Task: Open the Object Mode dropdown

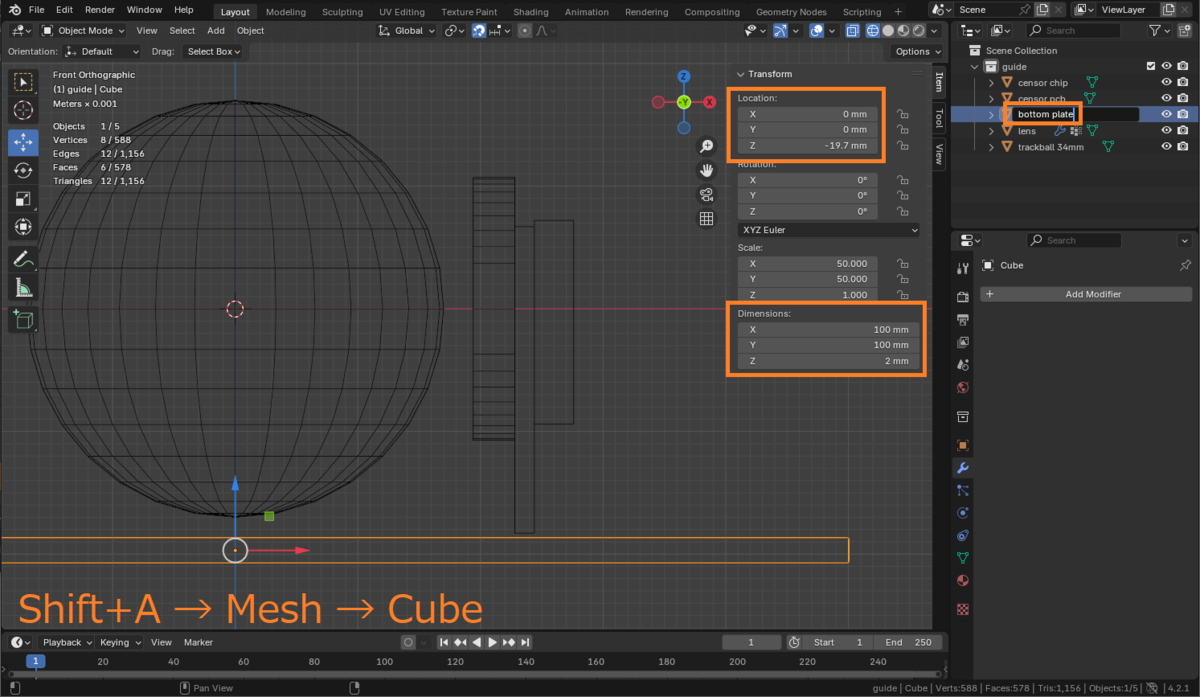Action: click(84, 31)
